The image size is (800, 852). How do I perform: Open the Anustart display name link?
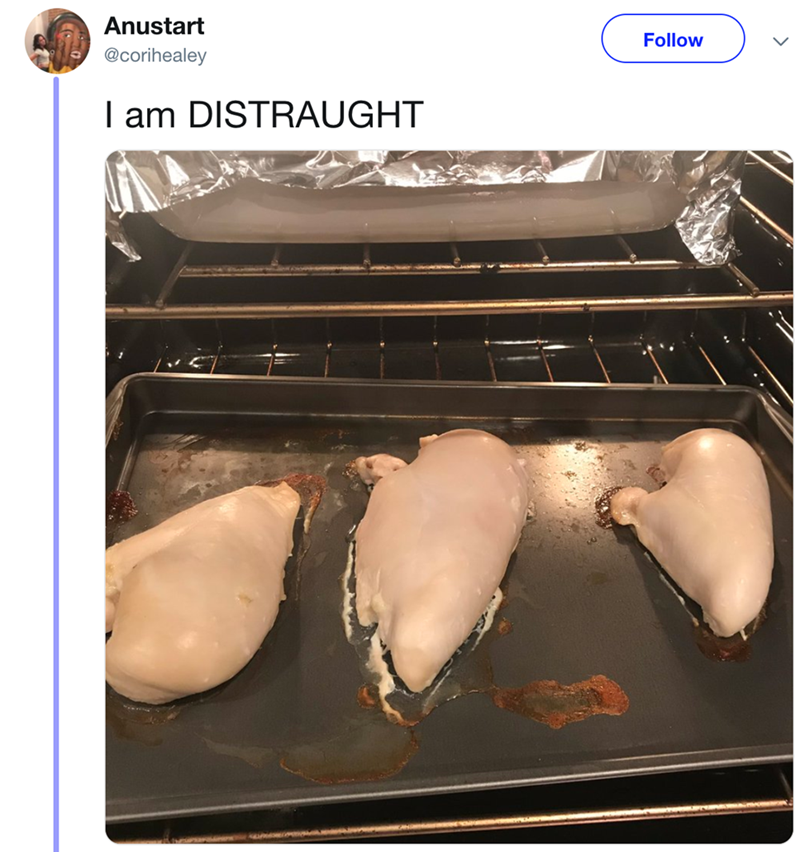(154, 26)
